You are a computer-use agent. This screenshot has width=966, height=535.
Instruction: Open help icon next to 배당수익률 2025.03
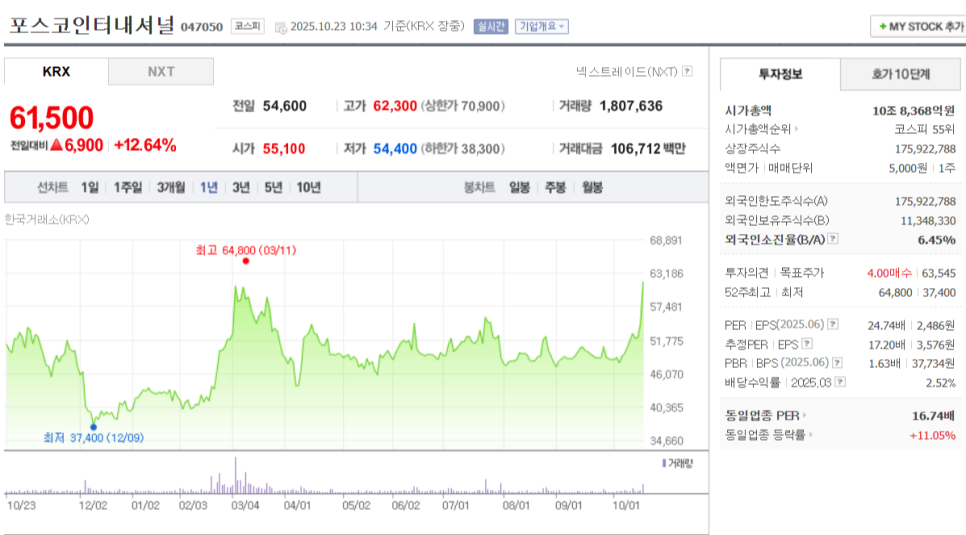click(x=840, y=382)
